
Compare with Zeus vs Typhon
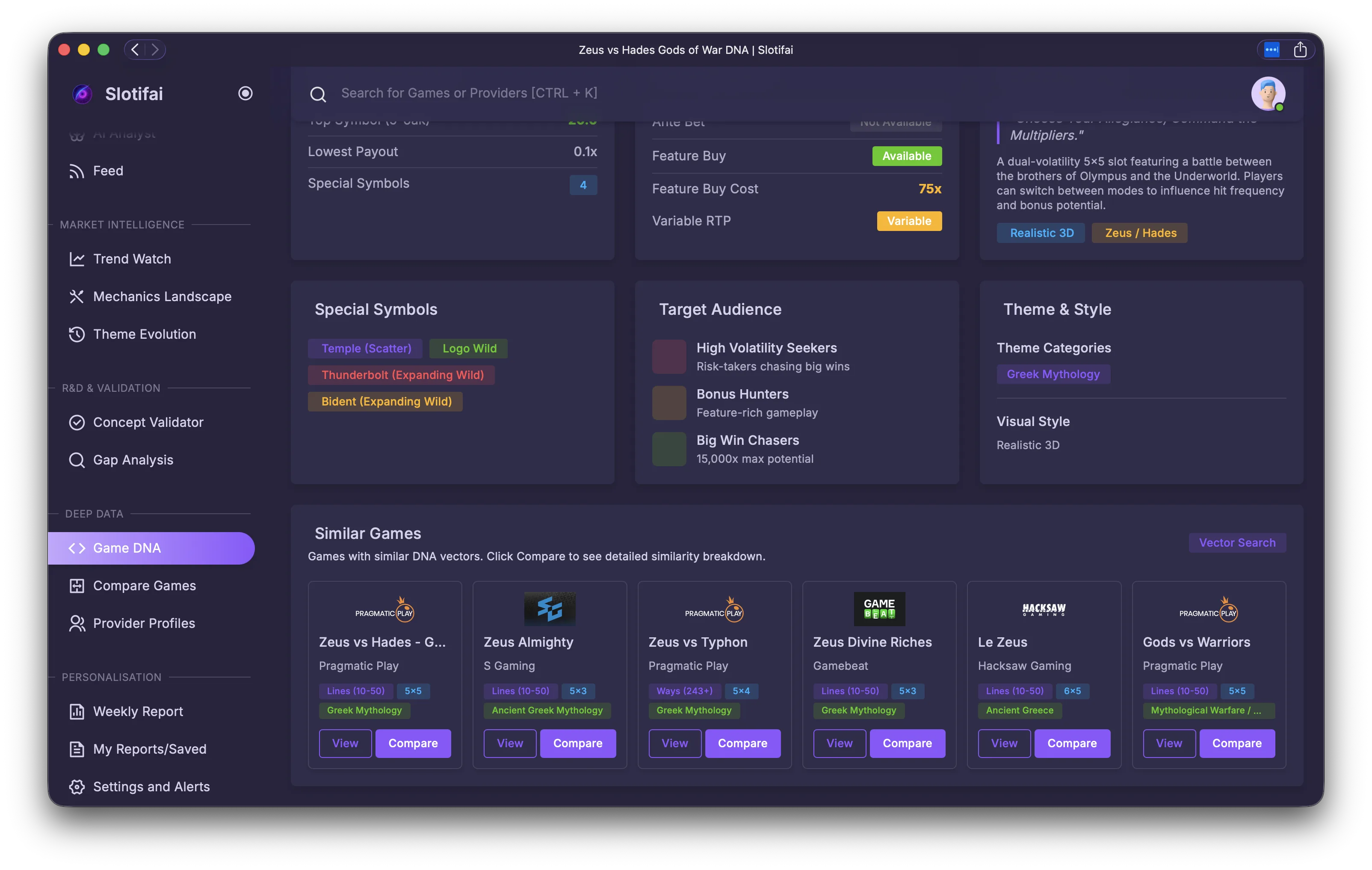click(x=742, y=743)
